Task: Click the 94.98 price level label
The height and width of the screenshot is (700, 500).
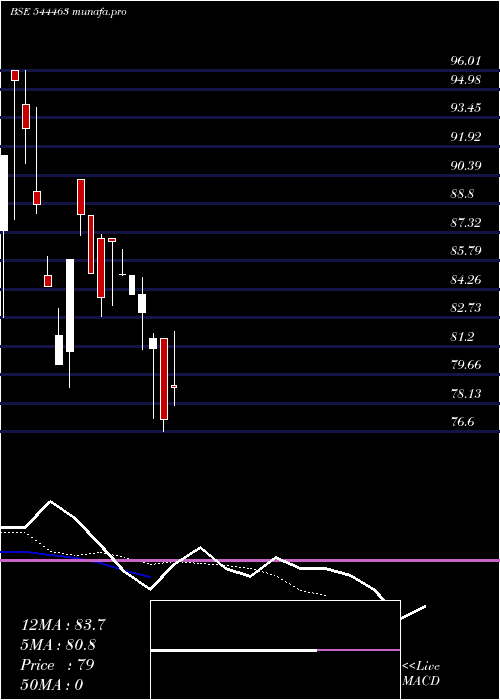Action: (x=466, y=79)
